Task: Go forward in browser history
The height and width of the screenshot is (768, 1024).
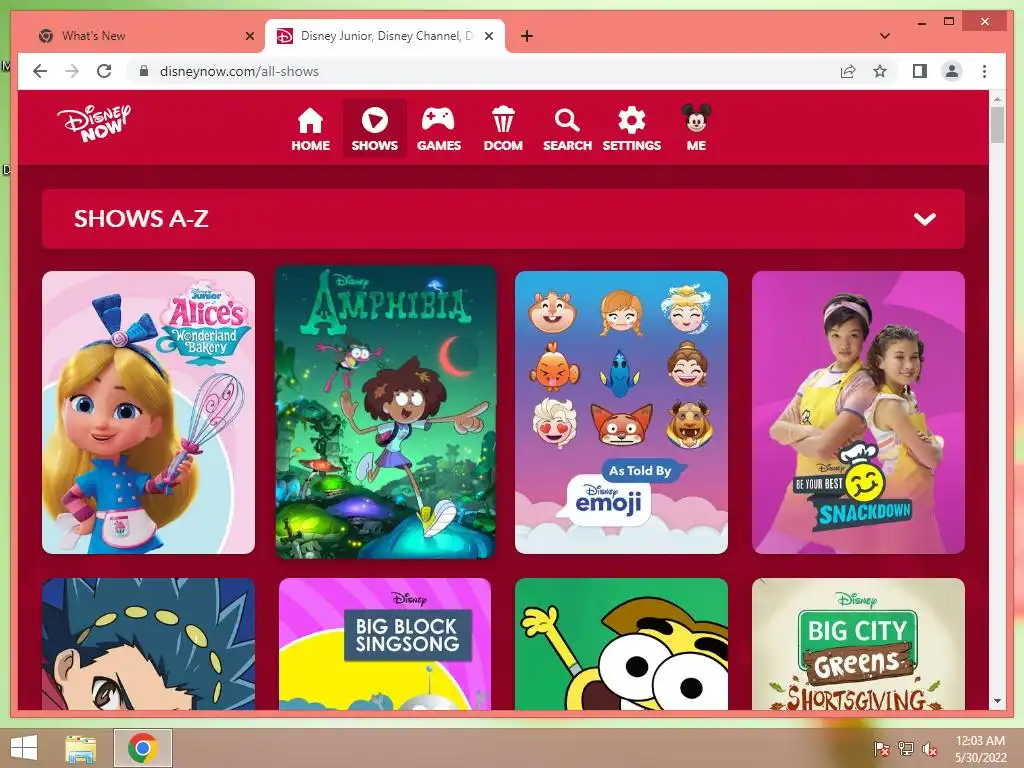Action: 72,71
